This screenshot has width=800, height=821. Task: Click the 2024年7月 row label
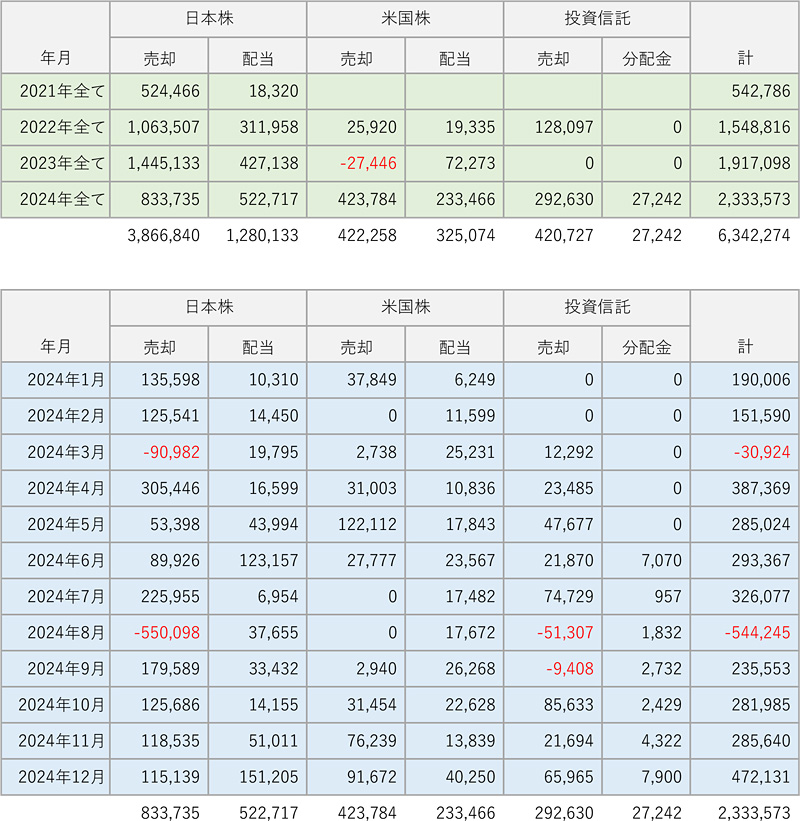coord(66,596)
